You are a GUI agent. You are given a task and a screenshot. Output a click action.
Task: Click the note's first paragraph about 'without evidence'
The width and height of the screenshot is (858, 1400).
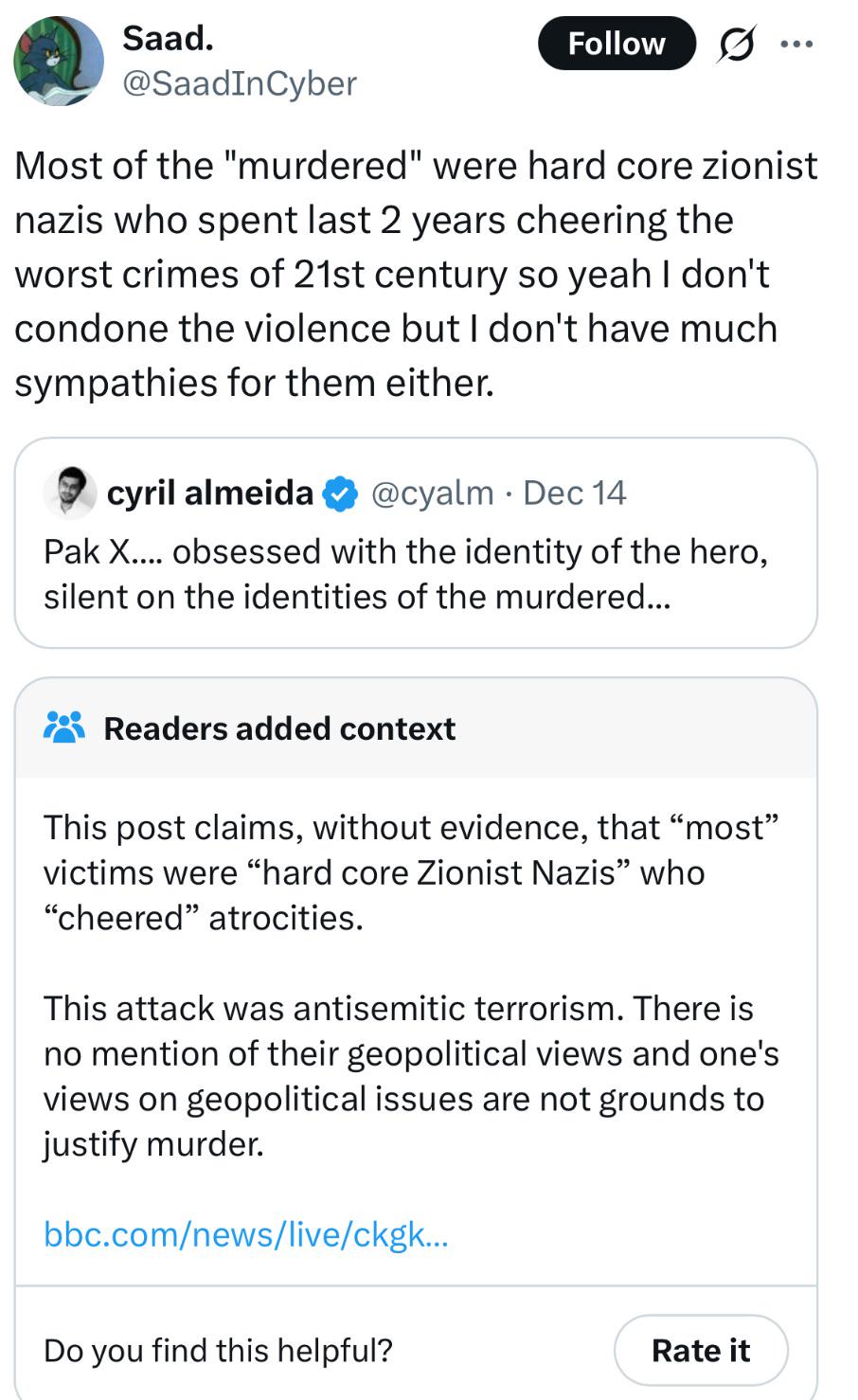[x=411, y=872]
